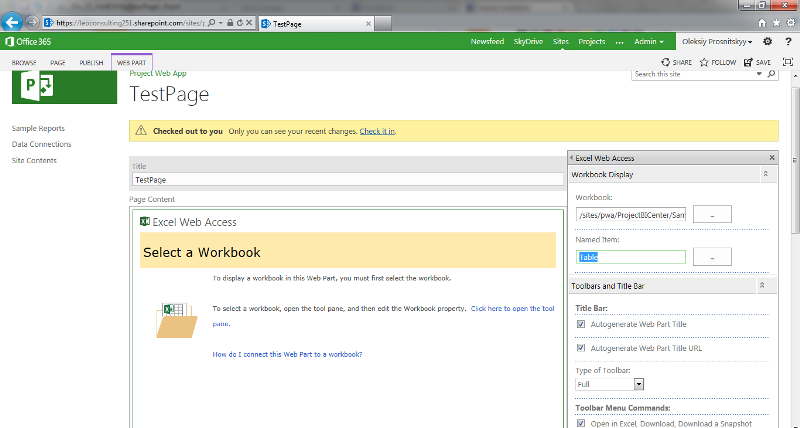Open the address bar dropdown arrow
800x428 pixels.
[220, 23]
